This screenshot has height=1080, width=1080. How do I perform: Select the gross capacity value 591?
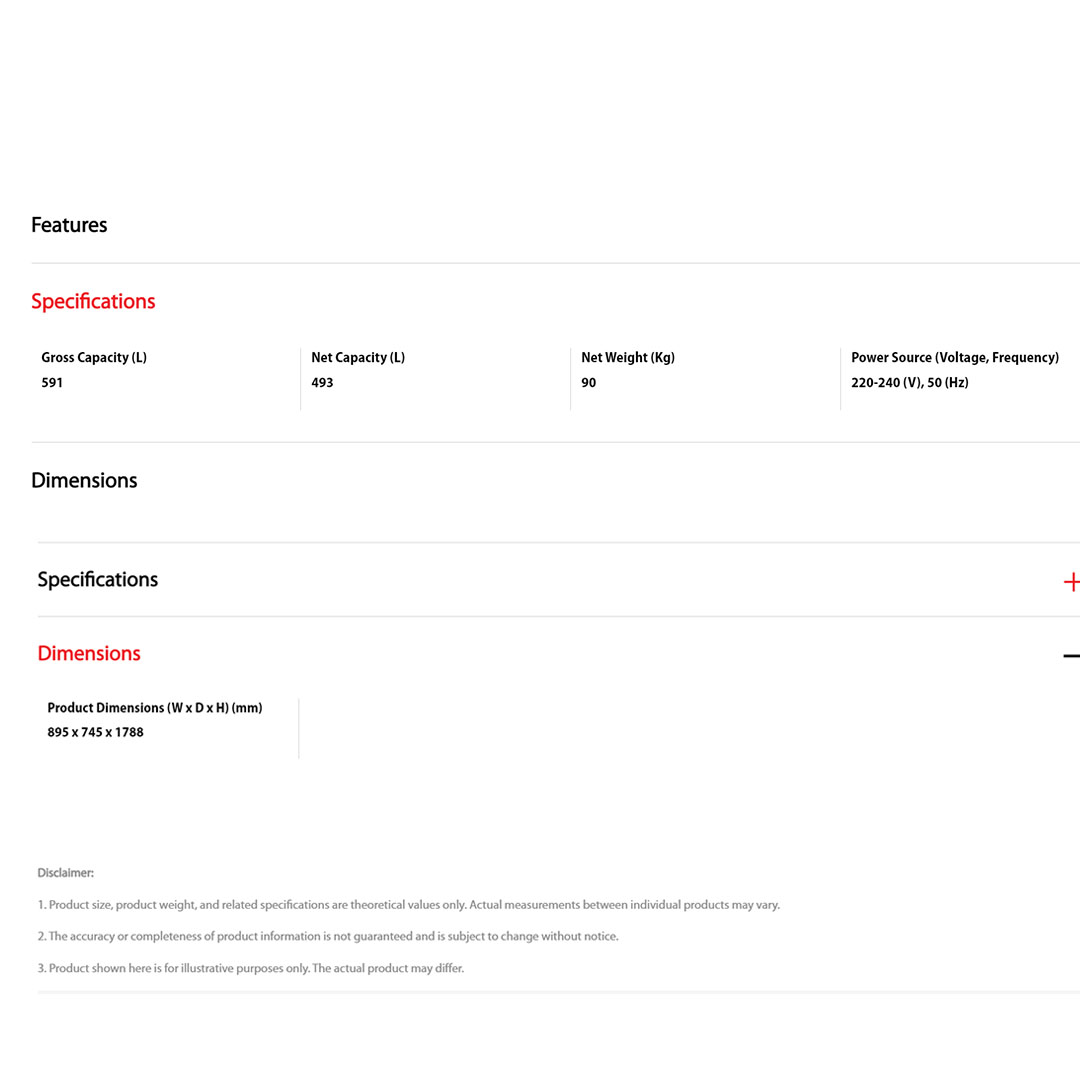(52, 383)
